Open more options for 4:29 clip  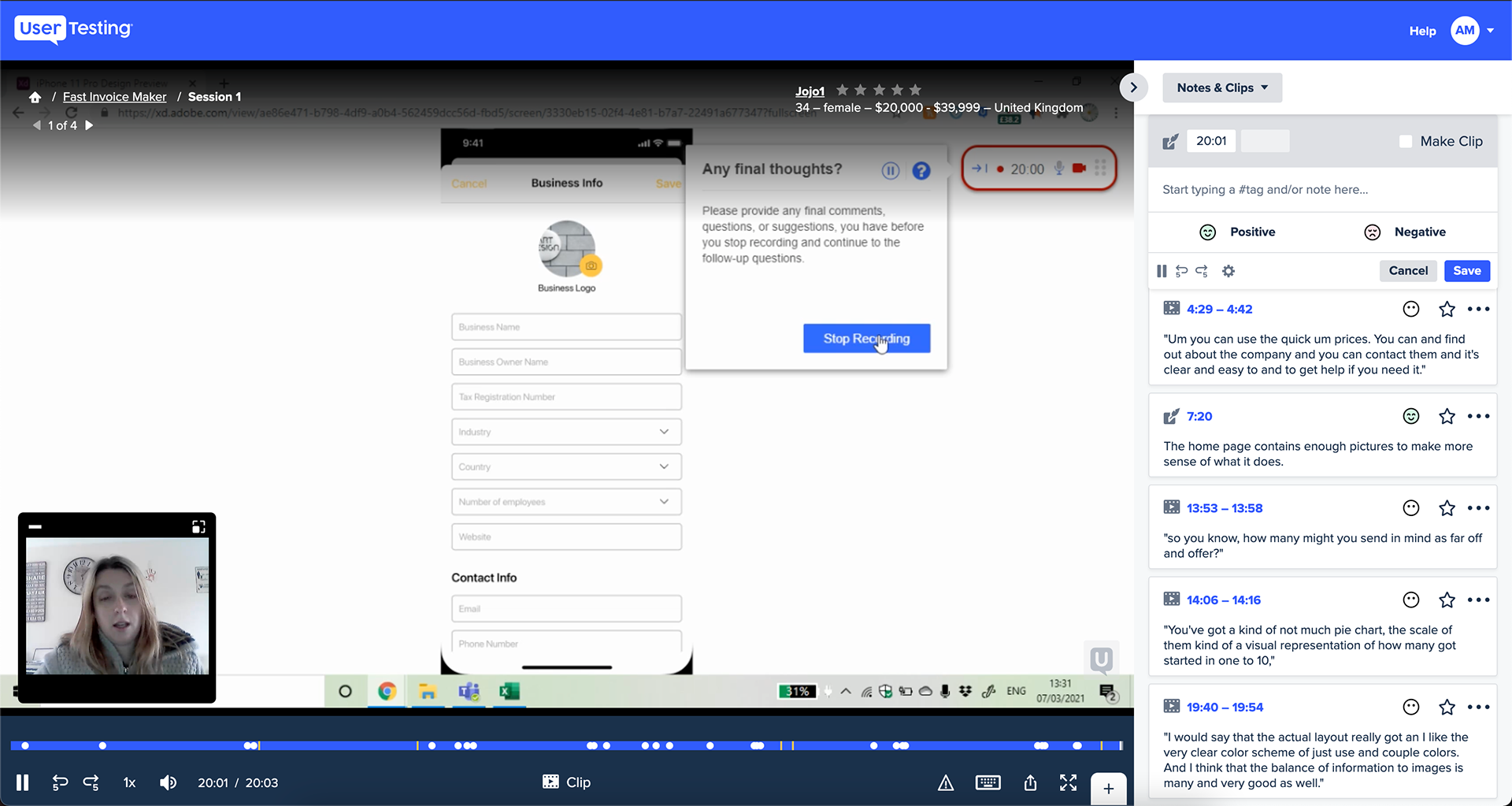coord(1479,309)
